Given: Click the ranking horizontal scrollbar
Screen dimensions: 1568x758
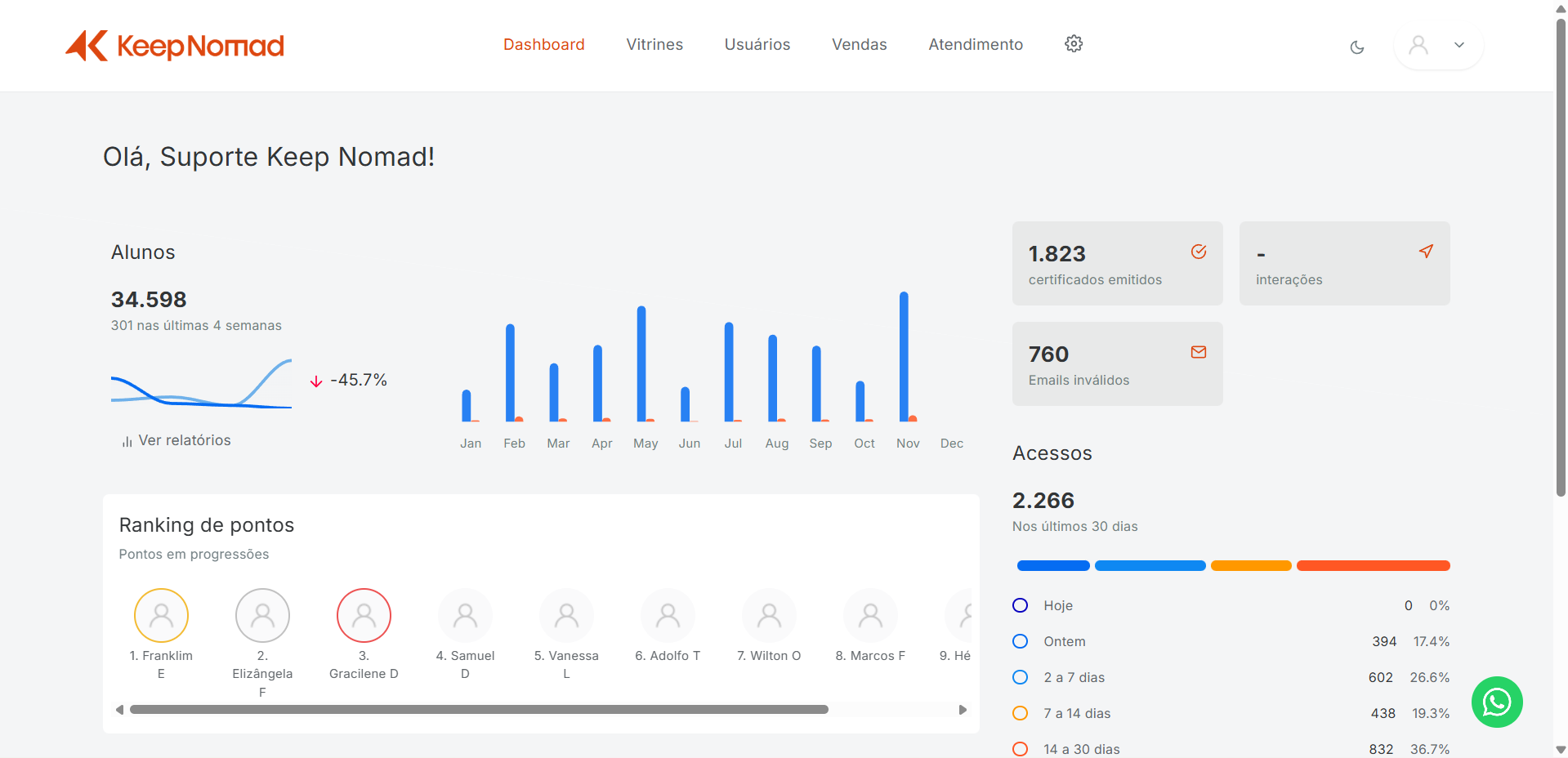Looking at the screenshot, I should (479, 710).
